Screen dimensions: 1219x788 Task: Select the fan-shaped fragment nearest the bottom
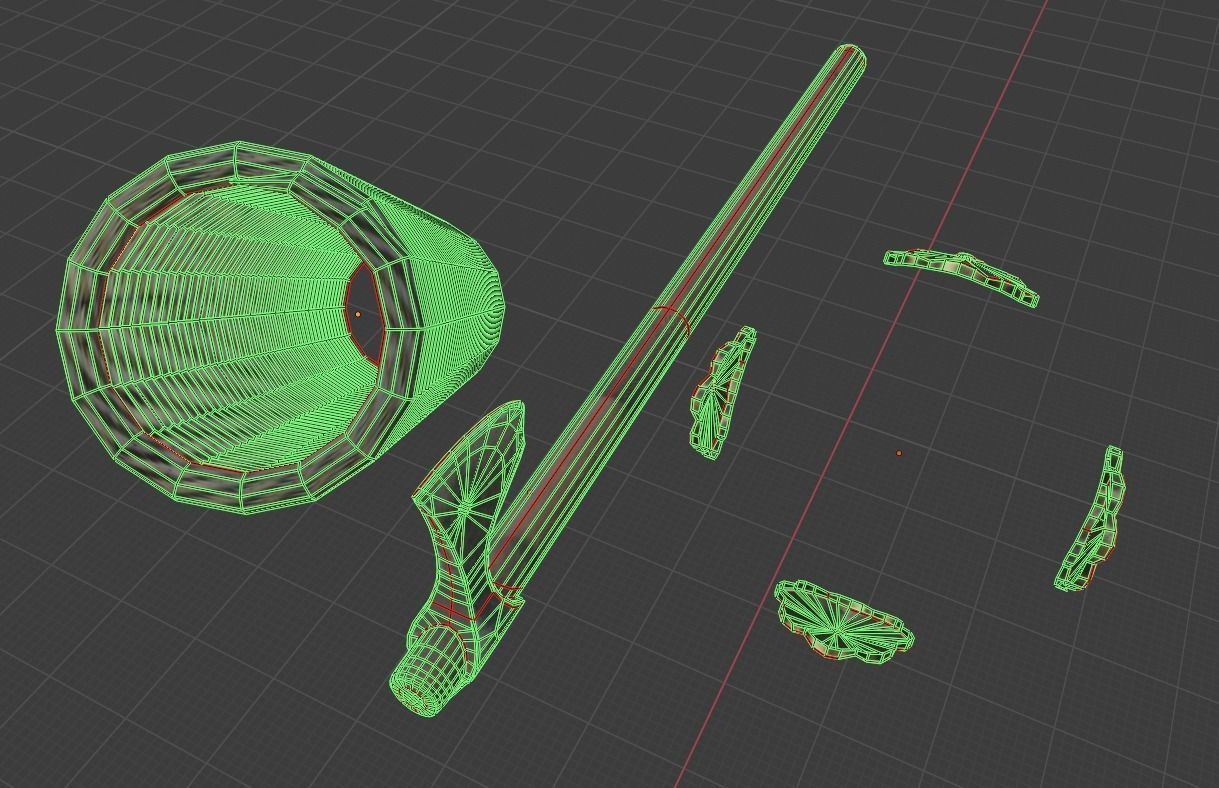coord(843,622)
